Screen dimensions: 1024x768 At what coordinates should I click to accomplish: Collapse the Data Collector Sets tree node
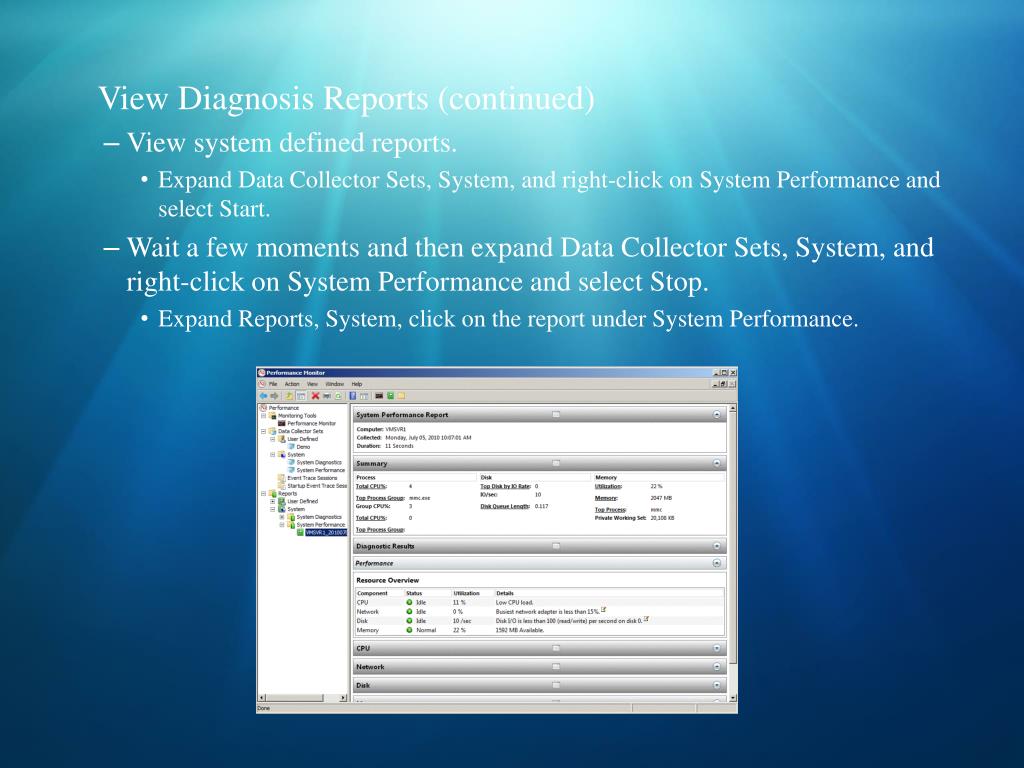[x=263, y=431]
